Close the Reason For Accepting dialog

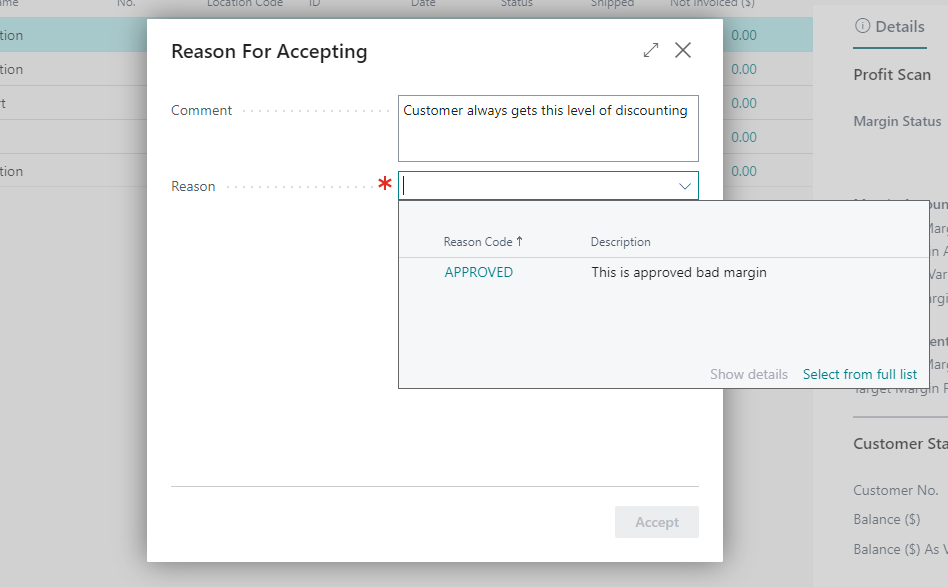pos(683,50)
